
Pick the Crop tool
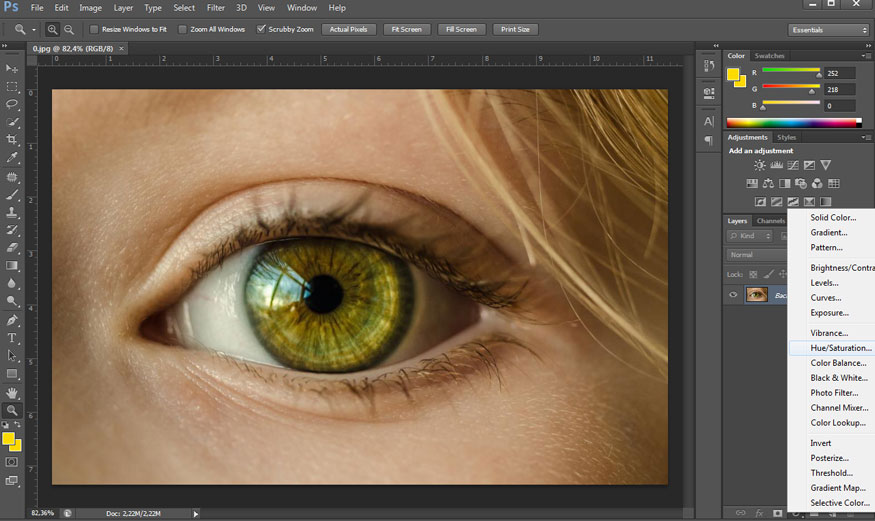point(12,140)
